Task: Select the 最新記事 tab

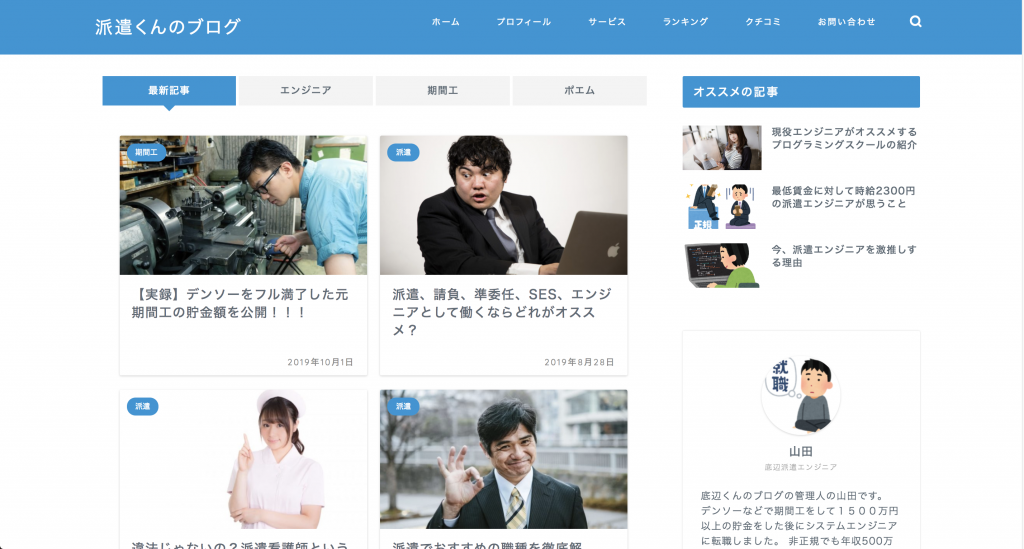Action: [x=169, y=90]
